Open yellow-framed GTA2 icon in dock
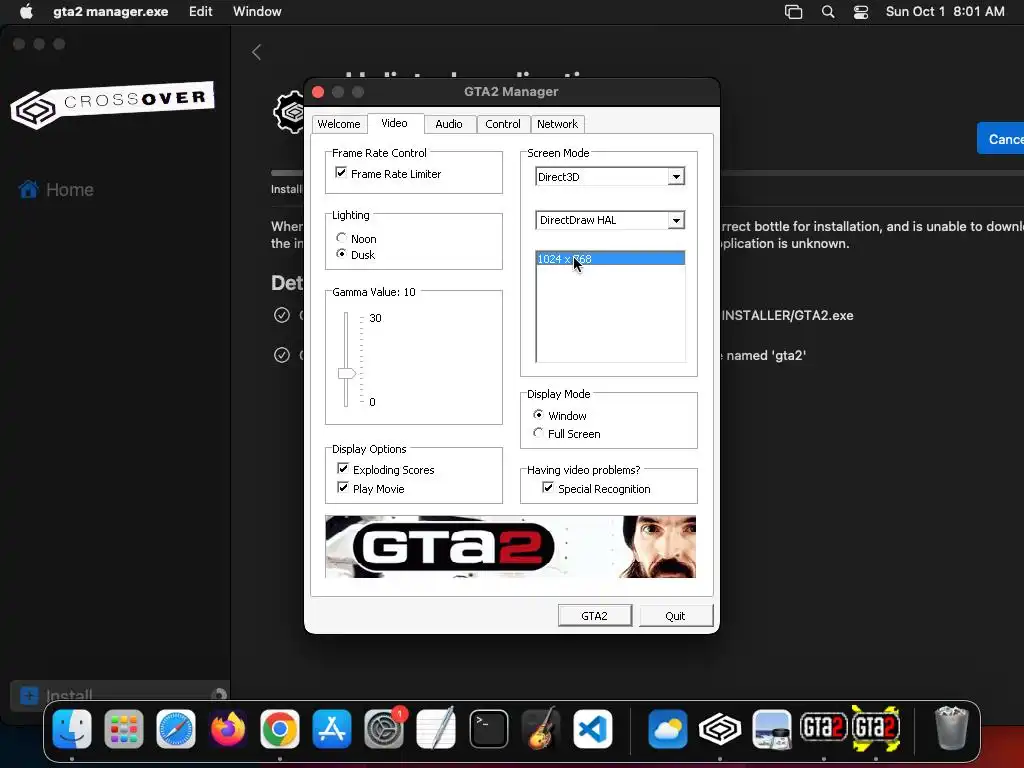This screenshot has height=768, width=1024. (x=876, y=727)
